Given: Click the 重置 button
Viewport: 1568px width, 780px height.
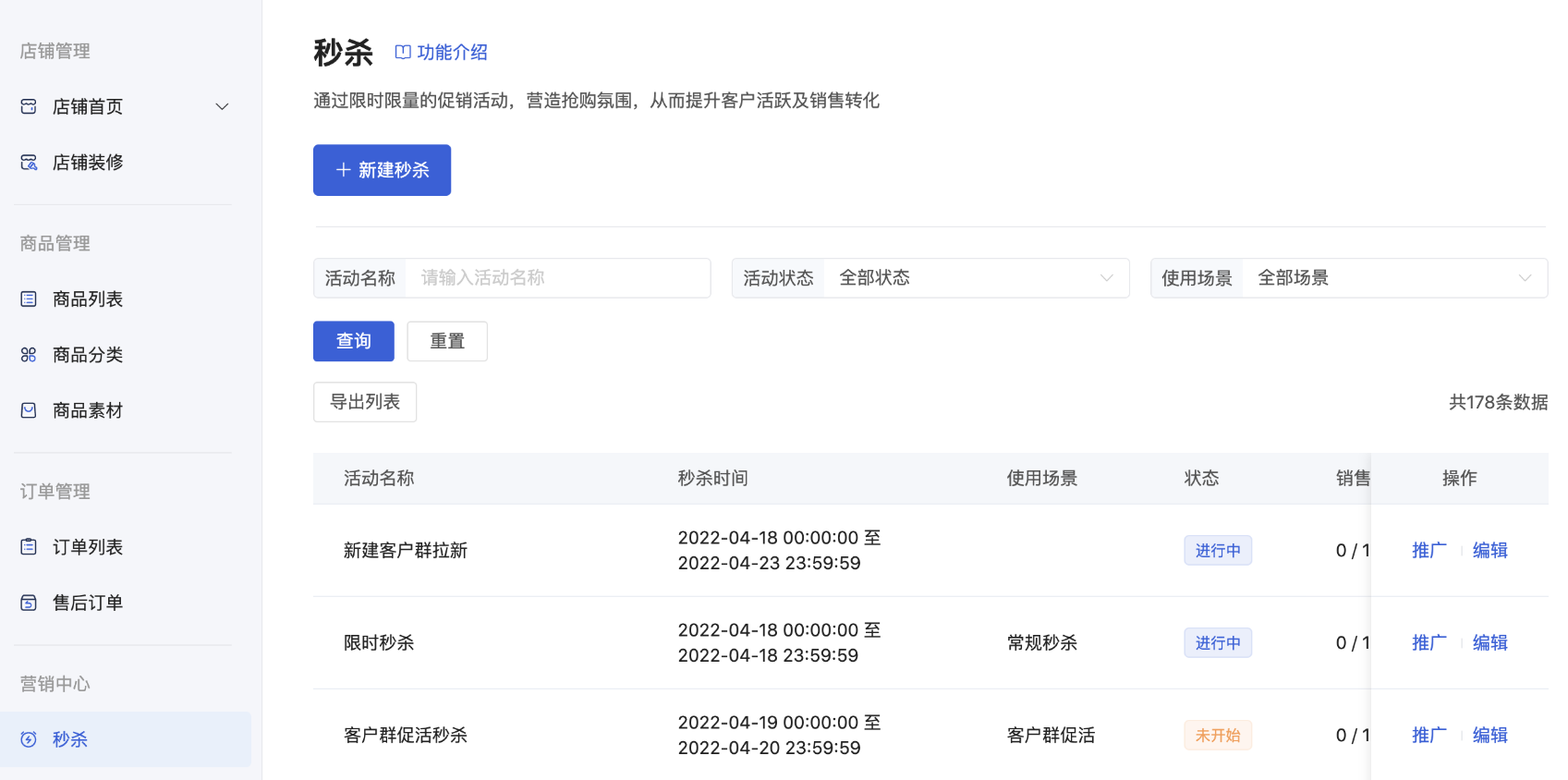Looking at the screenshot, I should point(447,341).
